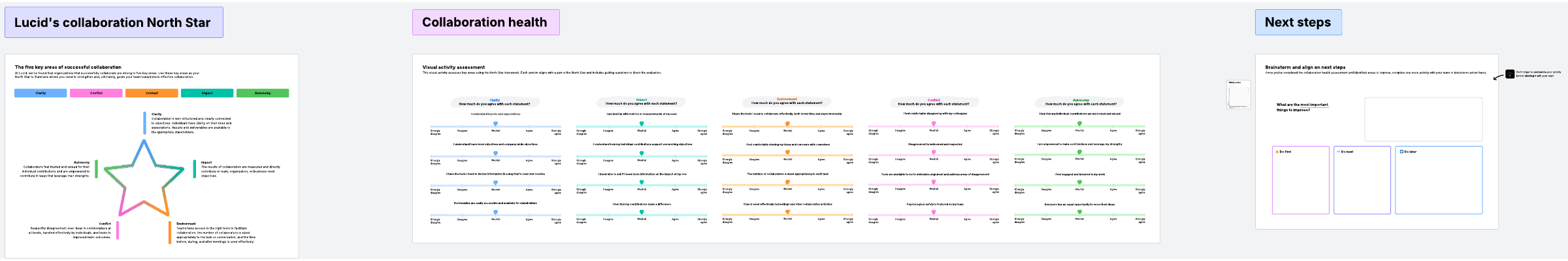Select the teal Impact color tag
The width and height of the screenshot is (1568, 261).
pyautogui.click(x=207, y=93)
